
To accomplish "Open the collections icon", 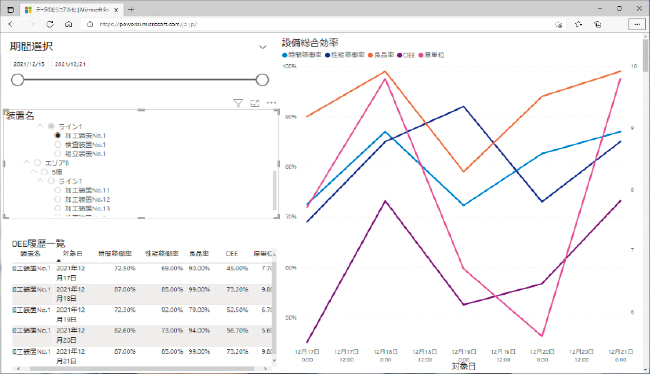I will [x=597, y=24].
